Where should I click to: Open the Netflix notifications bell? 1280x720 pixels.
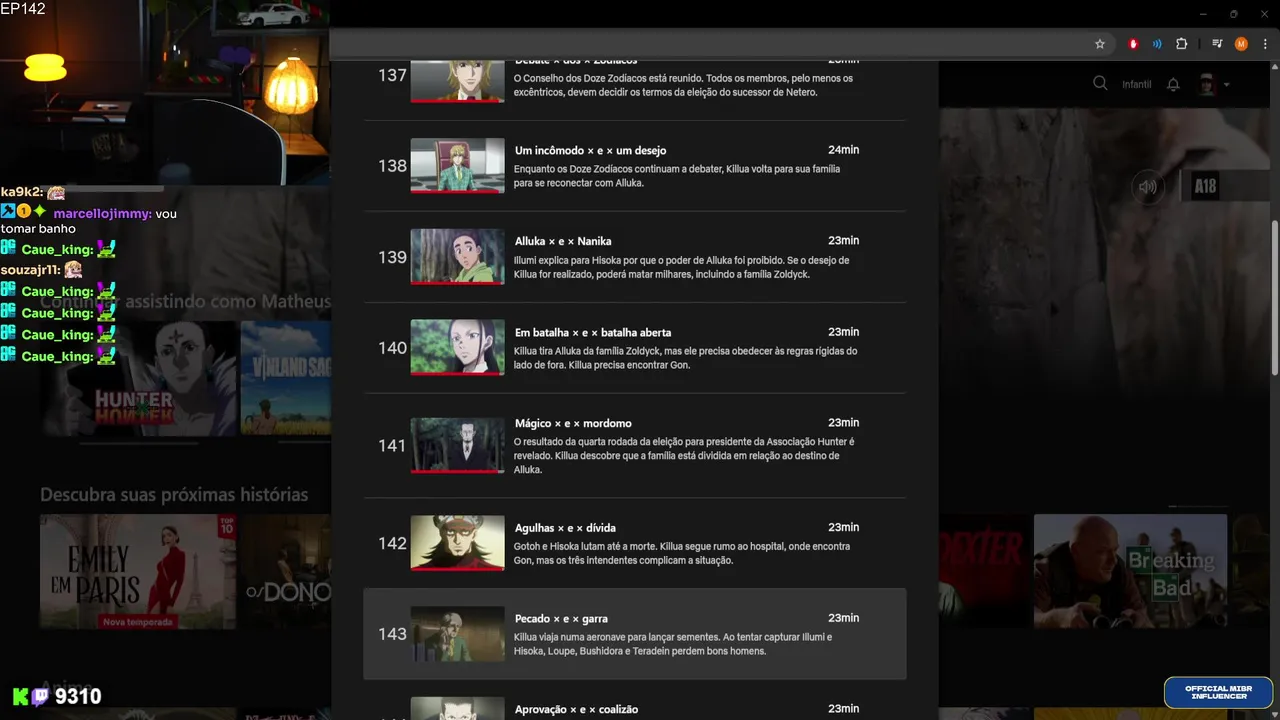pos(1173,84)
